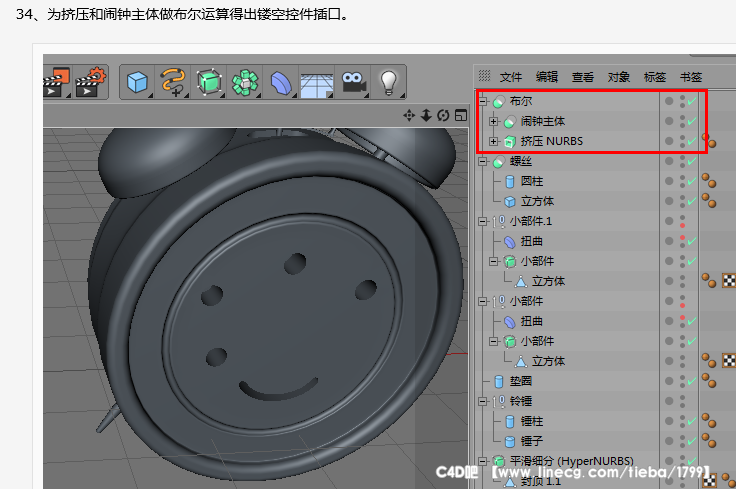Click the viewport pan arrows icon
Screen dimensions: 736x489
tap(409, 115)
